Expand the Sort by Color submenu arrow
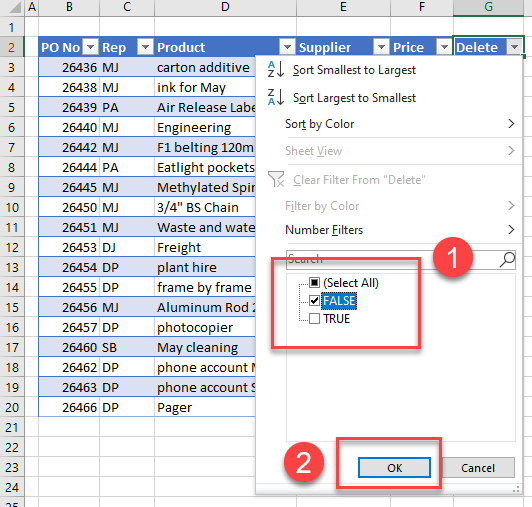This screenshot has width=532, height=507. (x=511, y=124)
